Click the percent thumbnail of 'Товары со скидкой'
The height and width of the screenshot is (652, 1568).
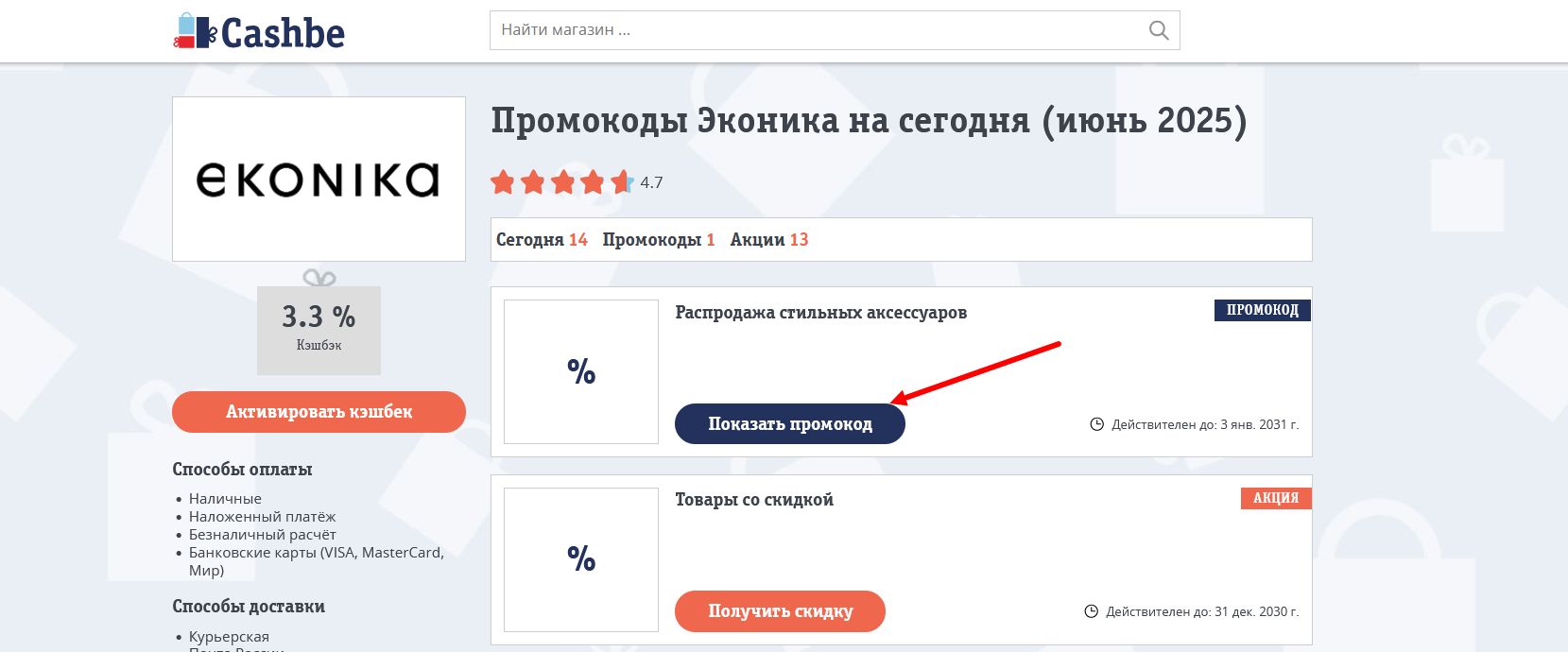(581, 559)
